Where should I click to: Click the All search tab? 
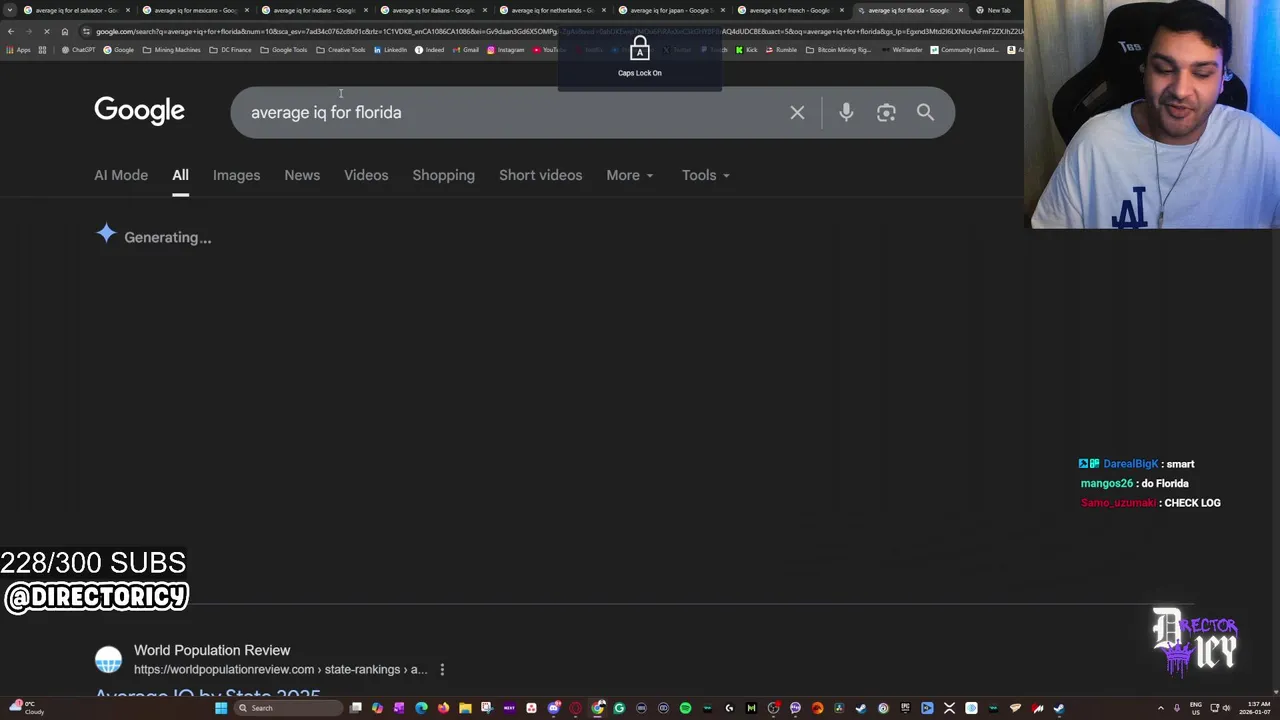180,175
